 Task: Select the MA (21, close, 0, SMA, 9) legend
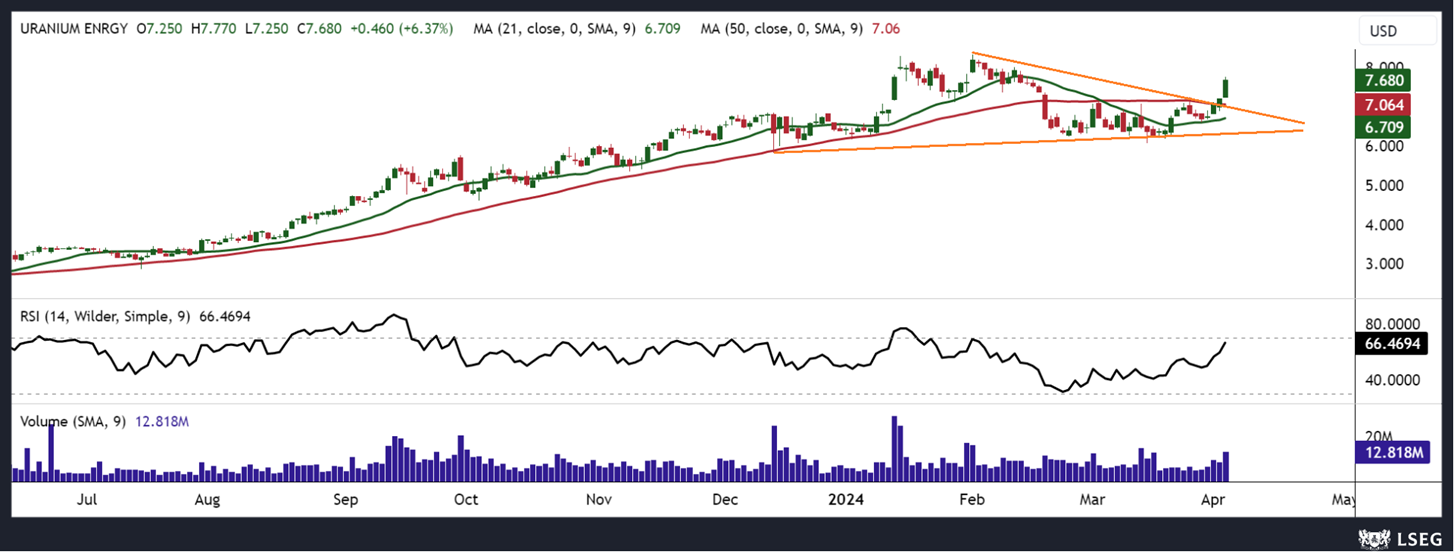tap(557, 30)
